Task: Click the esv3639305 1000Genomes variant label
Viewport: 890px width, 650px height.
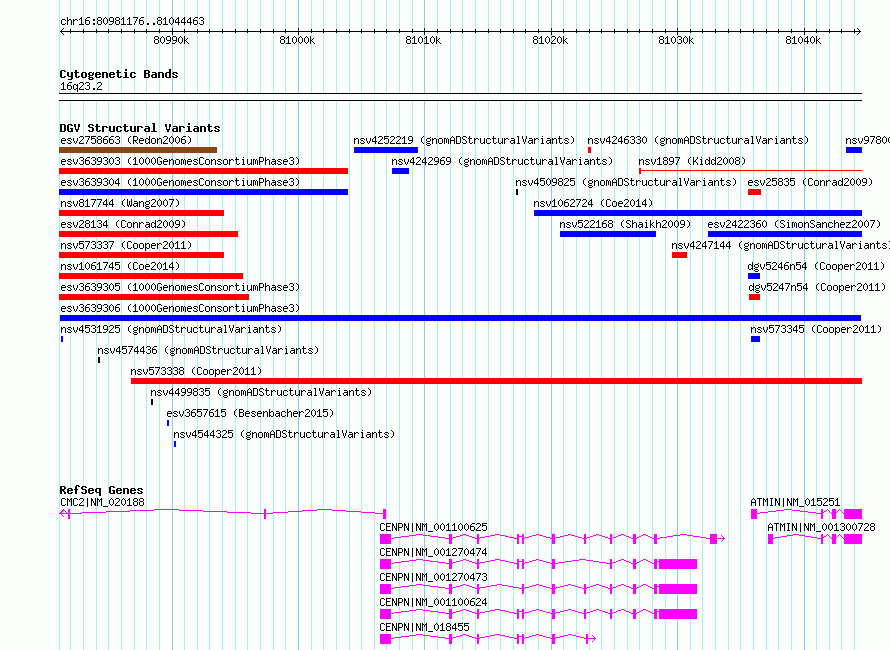Action: click(x=180, y=287)
